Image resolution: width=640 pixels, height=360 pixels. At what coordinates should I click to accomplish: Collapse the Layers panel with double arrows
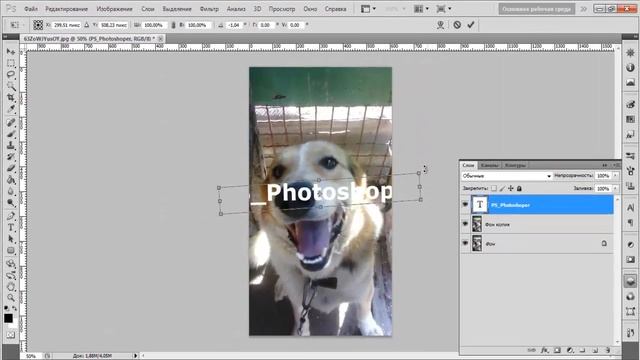[x=604, y=165]
